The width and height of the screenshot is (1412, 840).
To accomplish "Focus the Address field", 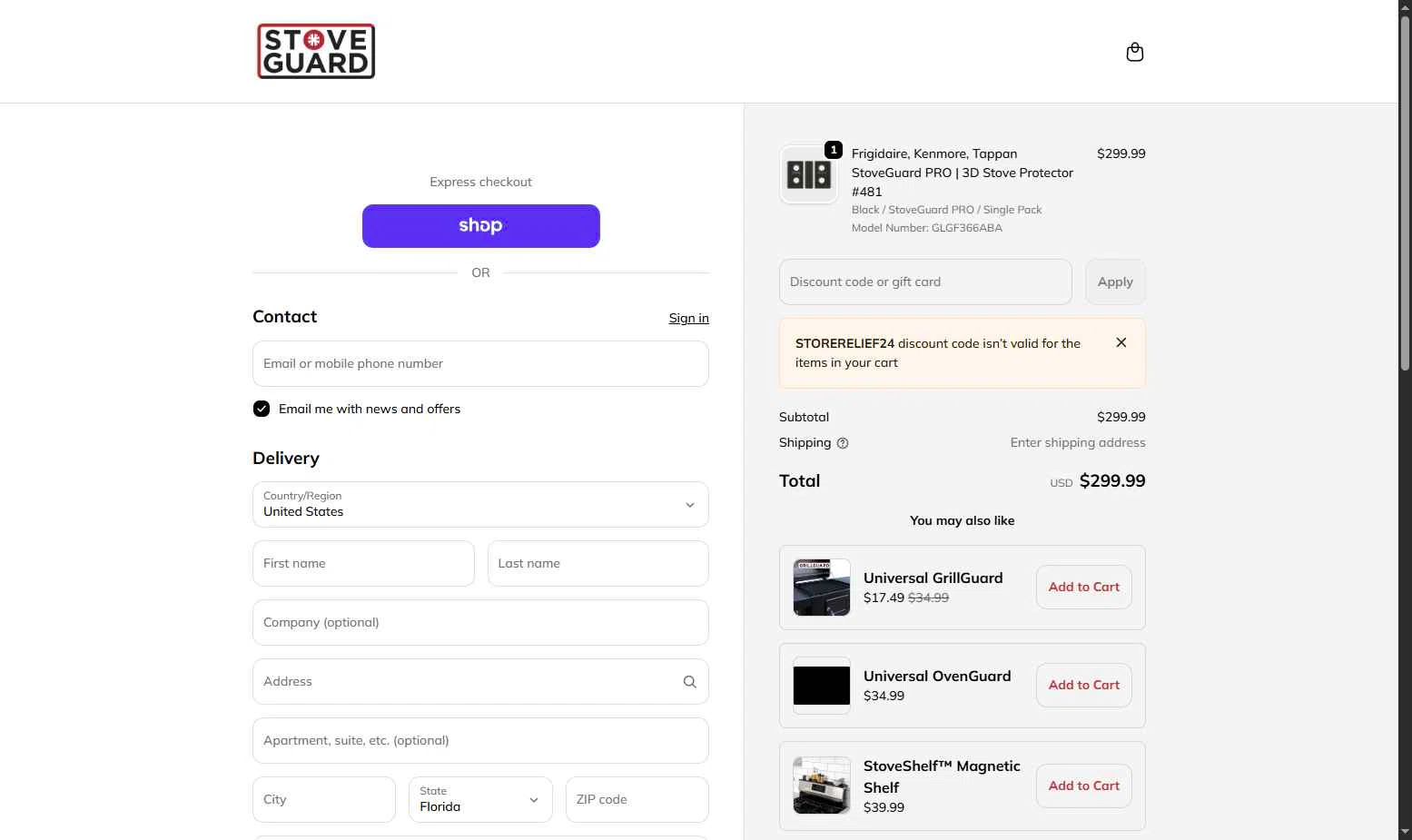I will pyautogui.click(x=480, y=681).
